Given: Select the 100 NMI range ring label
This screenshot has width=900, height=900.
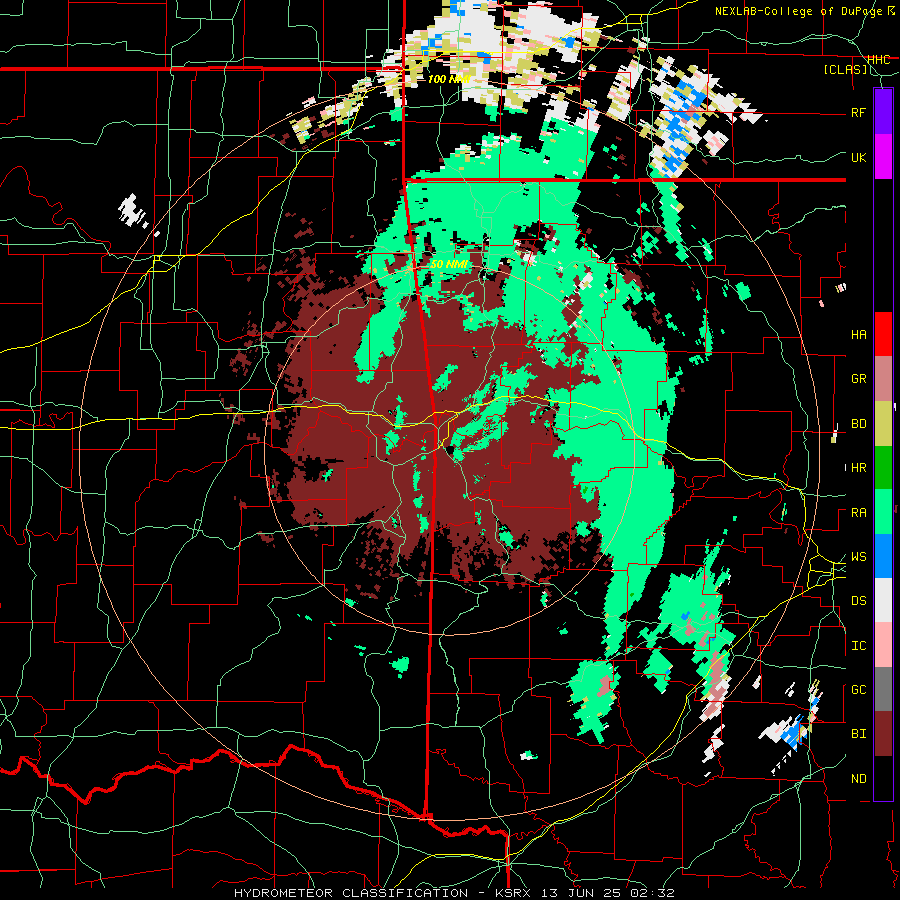Looking at the screenshot, I should pyautogui.click(x=449, y=79).
